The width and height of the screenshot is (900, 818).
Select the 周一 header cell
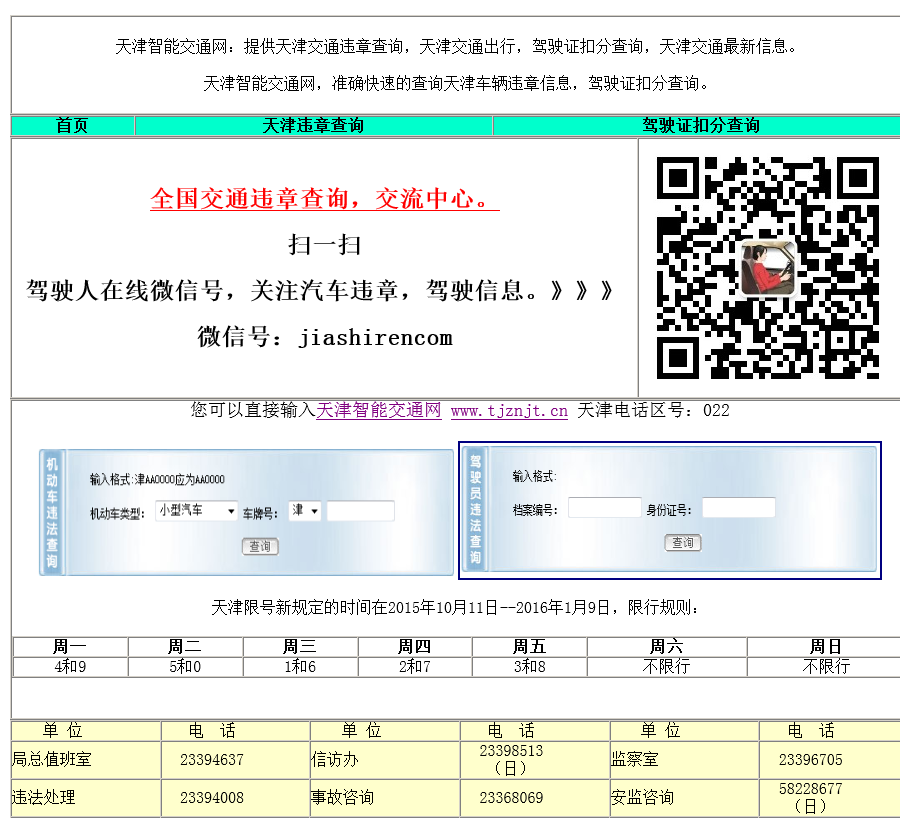70,647
